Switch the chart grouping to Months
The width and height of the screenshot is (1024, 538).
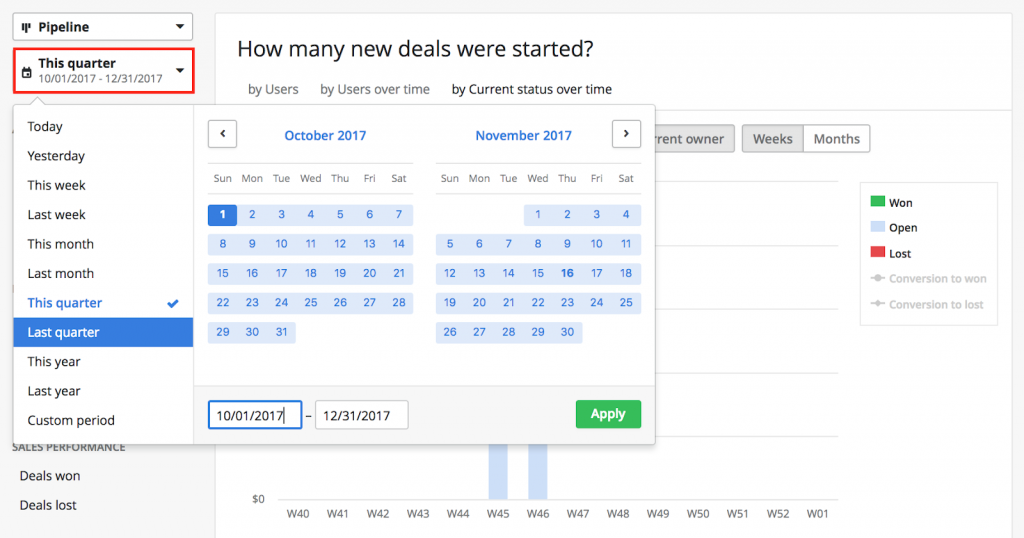click(837, 138)
